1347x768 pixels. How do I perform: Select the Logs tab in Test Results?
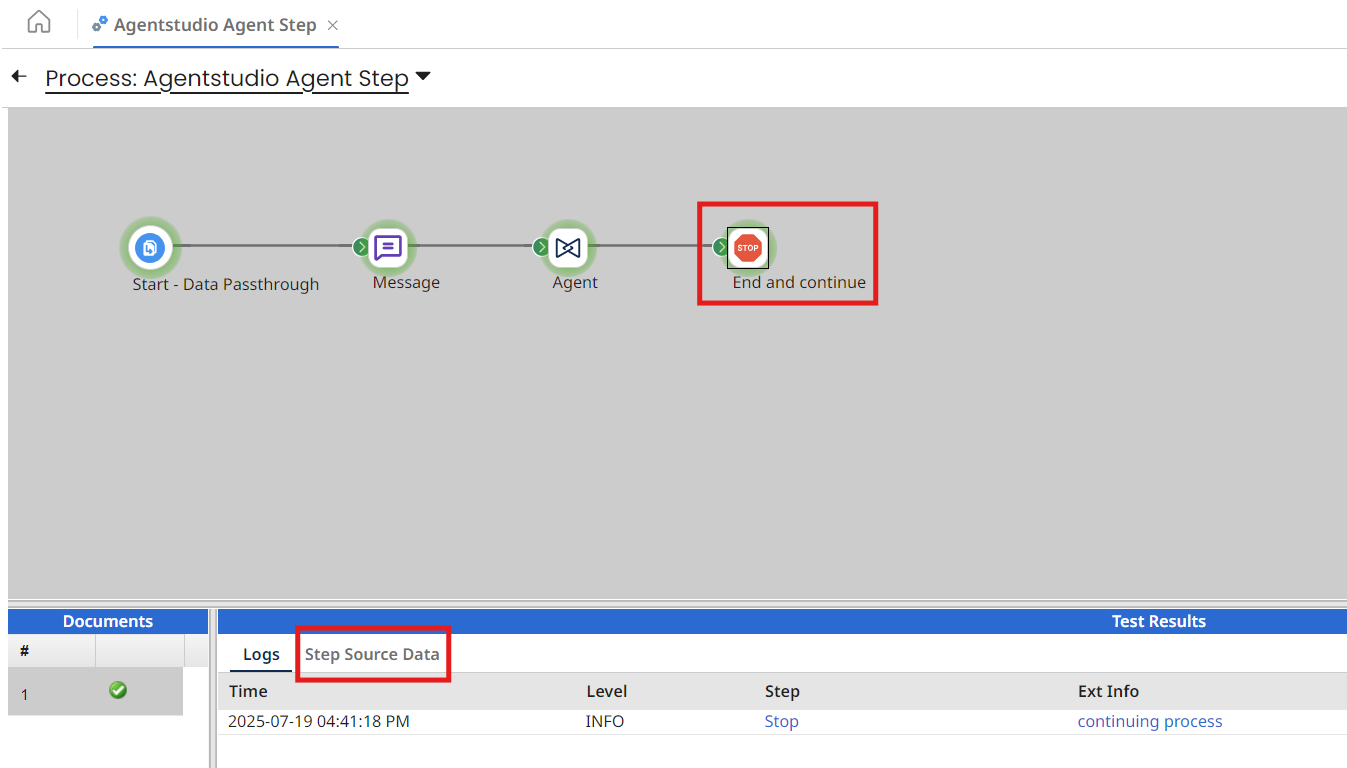[x=260, y=655]
